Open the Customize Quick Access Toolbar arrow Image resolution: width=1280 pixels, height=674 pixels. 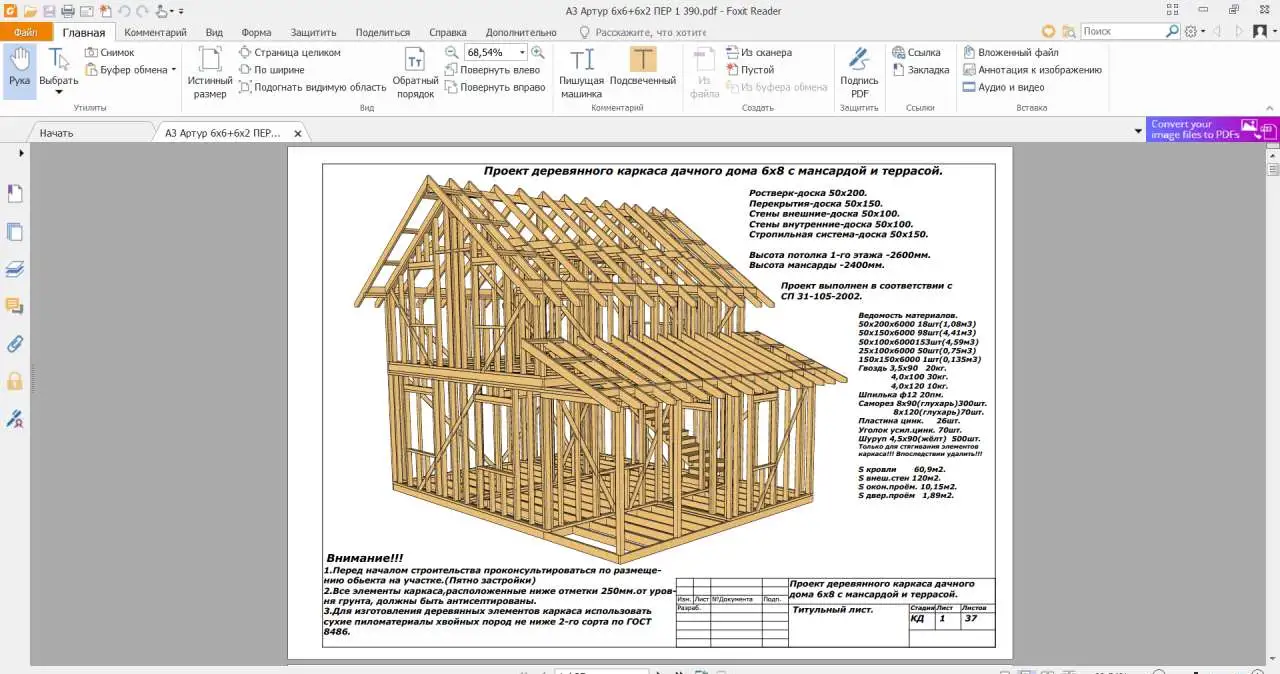click(x=182, y=11)
